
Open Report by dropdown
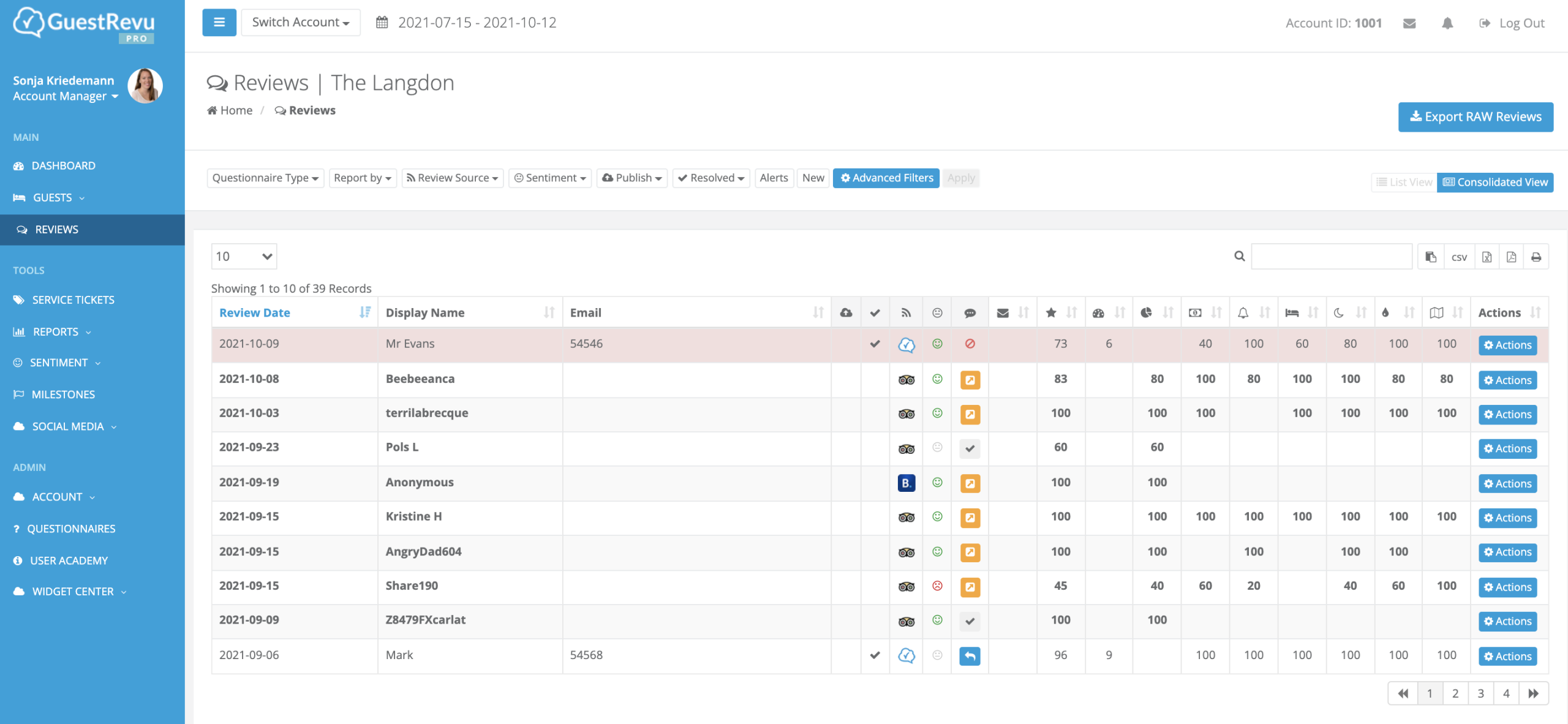coord(363,178)
